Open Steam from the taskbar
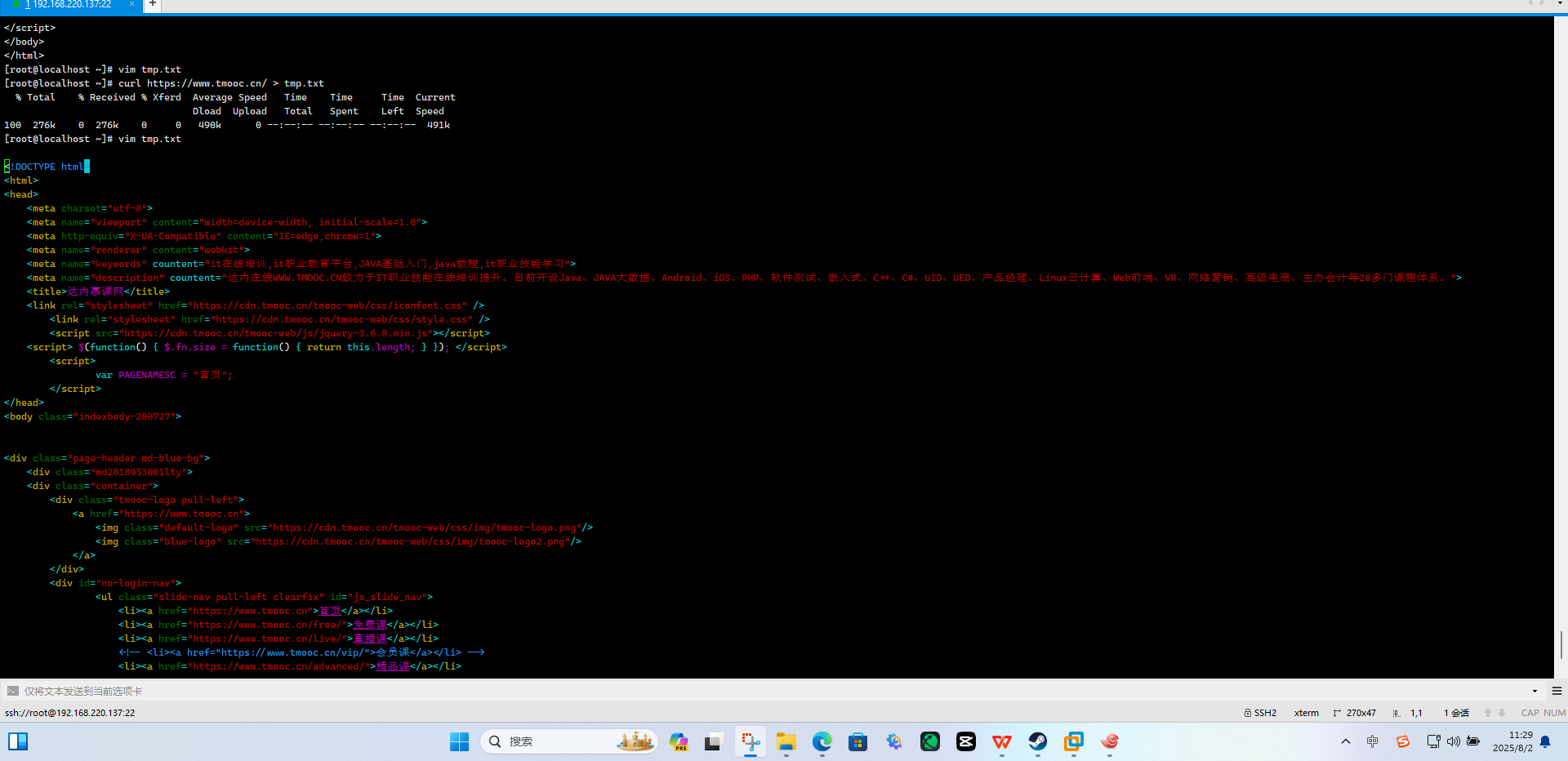The width and height of the screenshot is (1568, 761). point(1038,741)
